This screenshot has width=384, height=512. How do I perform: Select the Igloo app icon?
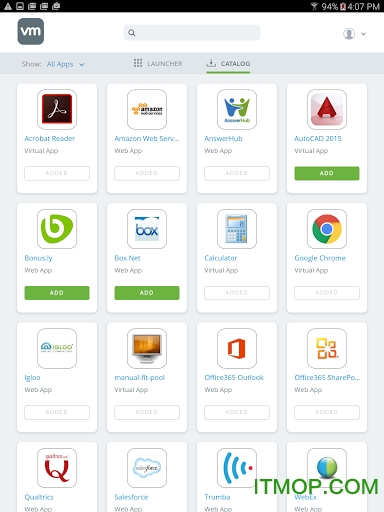pyautogui.click(x=57, y=348)
